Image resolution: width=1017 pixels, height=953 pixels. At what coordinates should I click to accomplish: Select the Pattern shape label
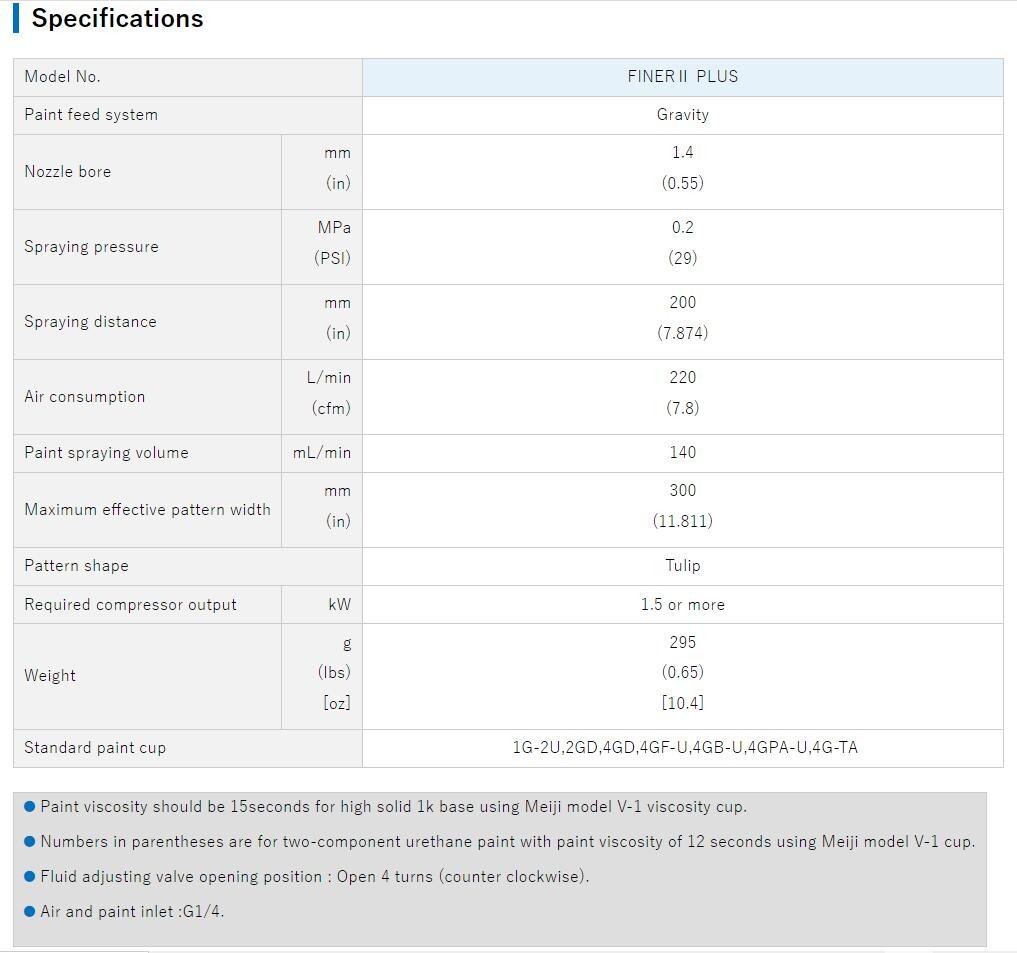[x=77, y=566]
